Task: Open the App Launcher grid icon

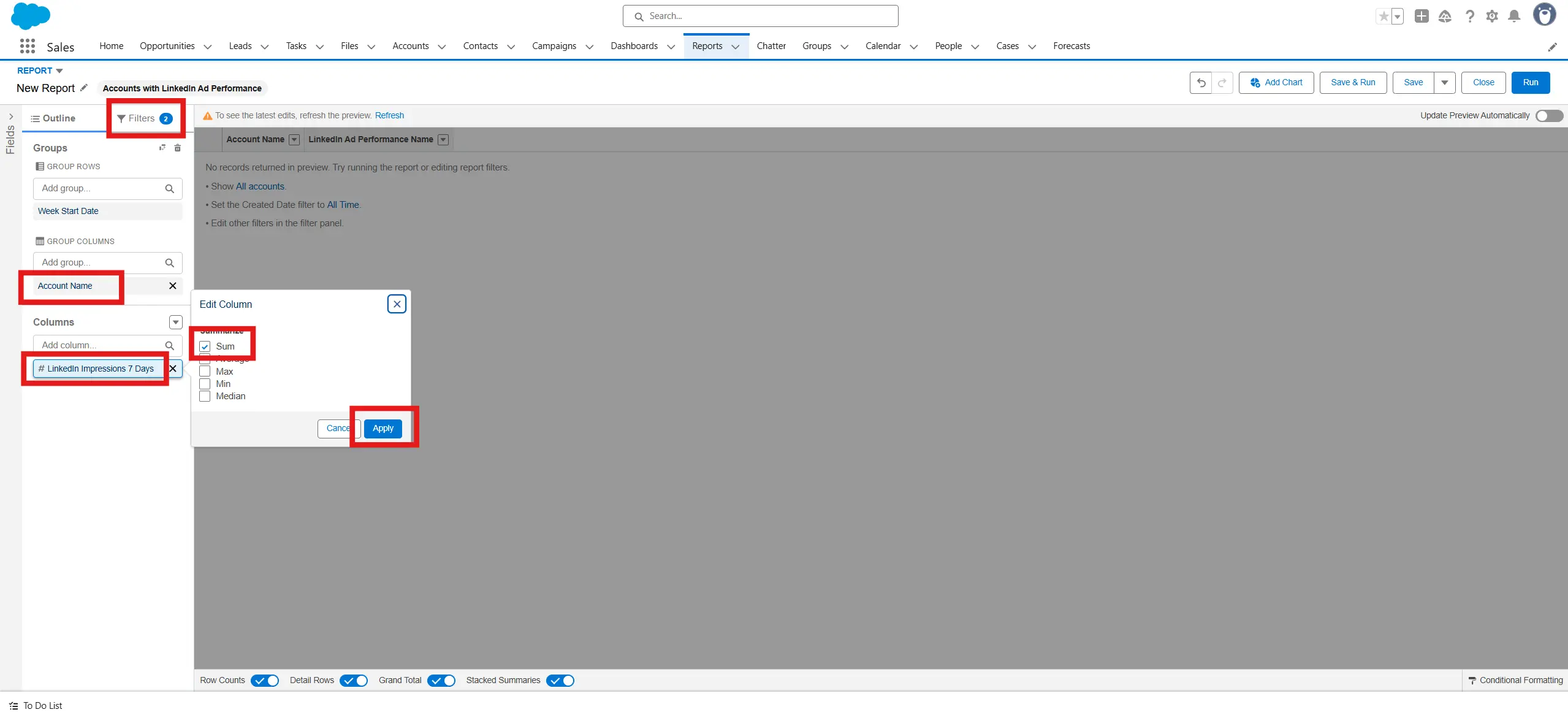Action: (x=27, y=46)
